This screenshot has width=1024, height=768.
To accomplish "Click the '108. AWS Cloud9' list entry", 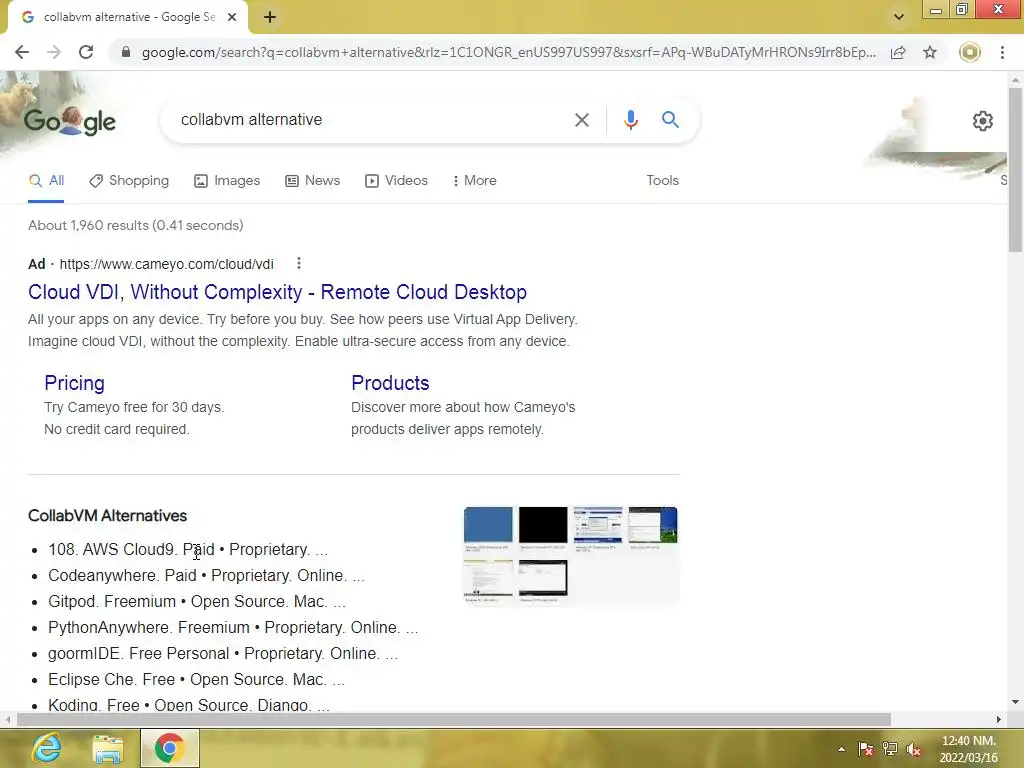I will [188, 549].
